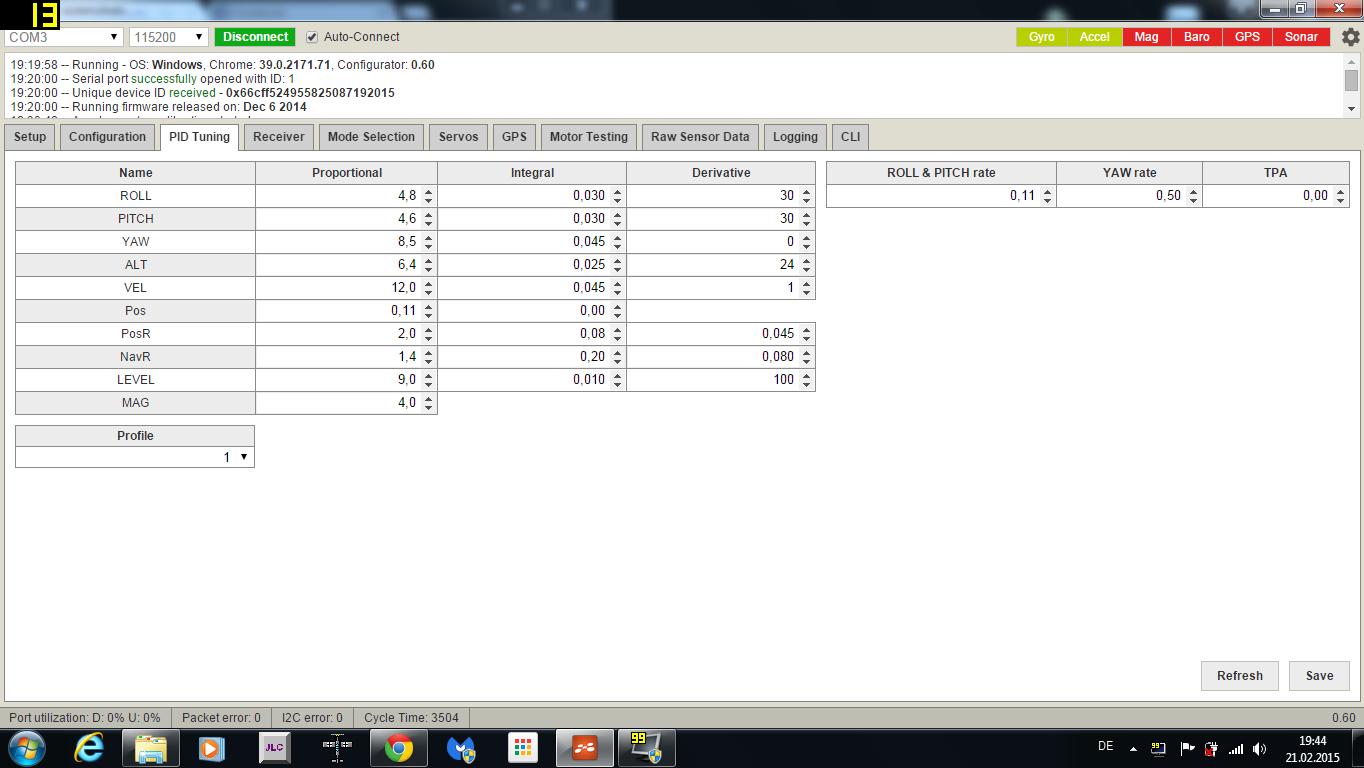Click the Sonar sensor indicator
This screenshot has width=1364, height=768.
coord(1300,37)
